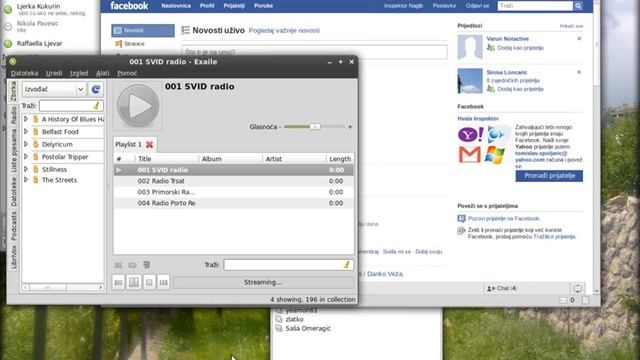Select the 002 Radio Trsat track

pos(234,181)
